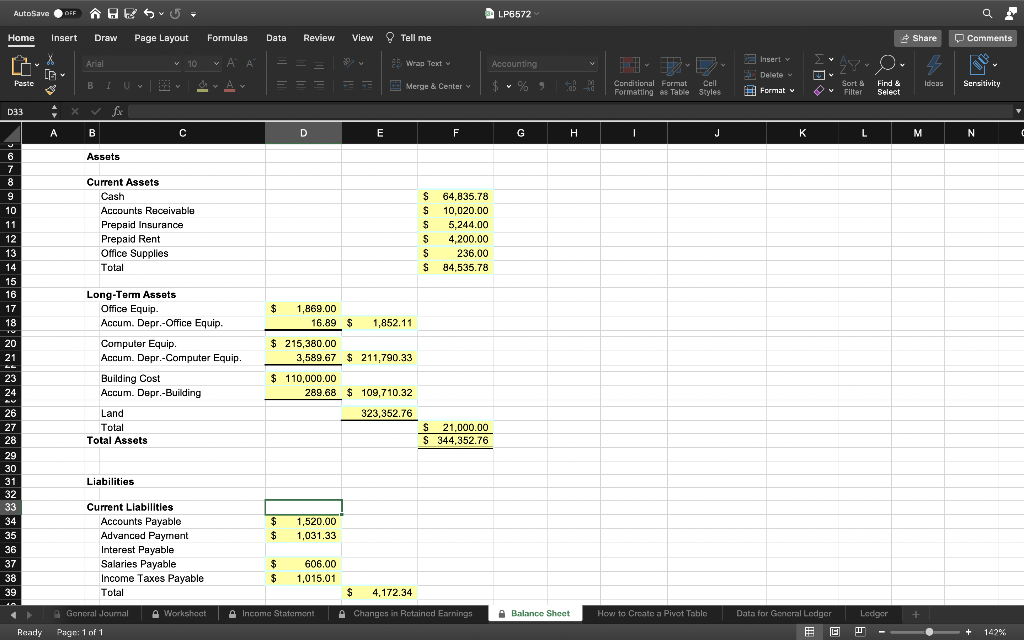1024x640 pixels.
Task: Click the Decrease Decimal icon
Action: coord(590,86)
